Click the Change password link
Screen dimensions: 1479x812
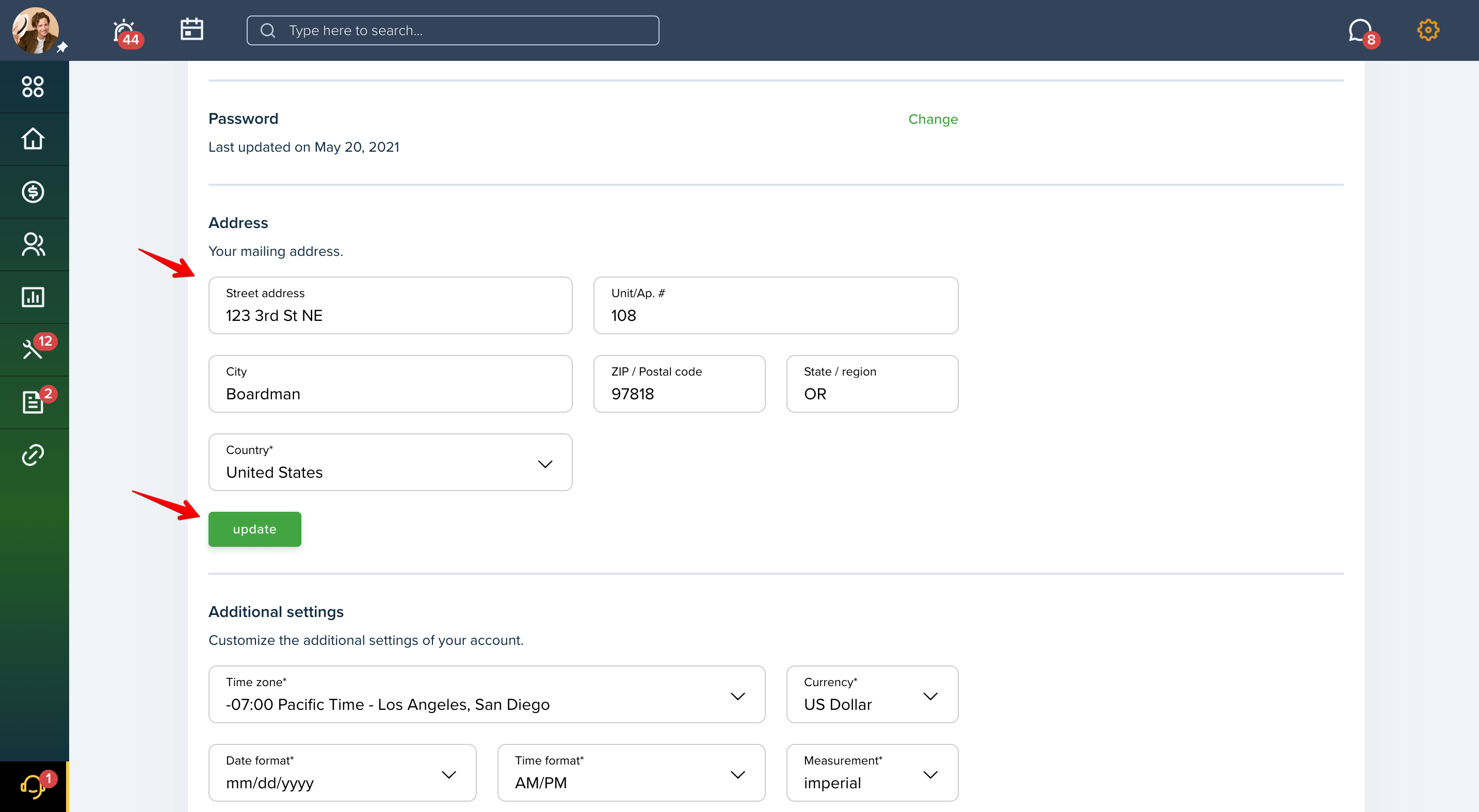point(933,119)
